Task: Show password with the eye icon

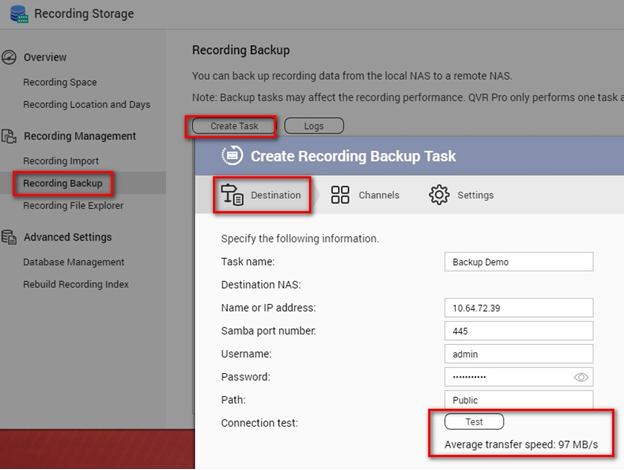Action: click(x=581, y=377)
